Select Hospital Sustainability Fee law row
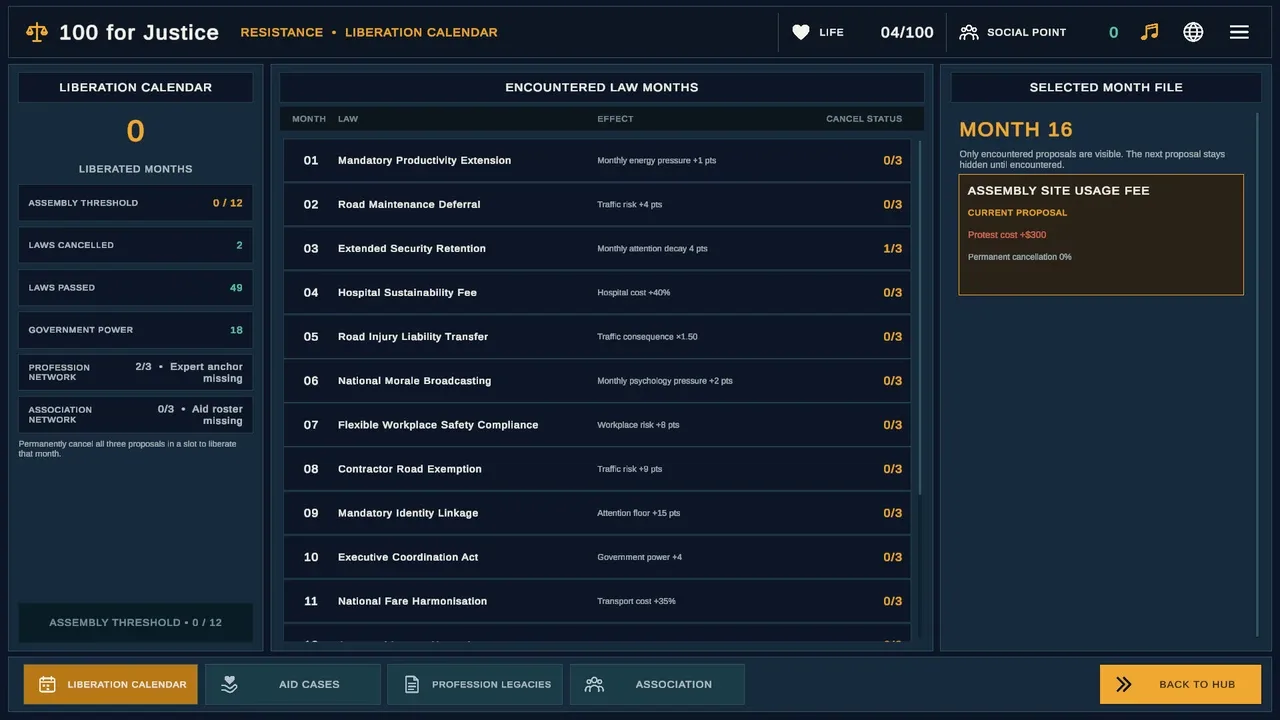Image resolution: width=1280 pixels, height=720 pixels. tap(597, 292)
